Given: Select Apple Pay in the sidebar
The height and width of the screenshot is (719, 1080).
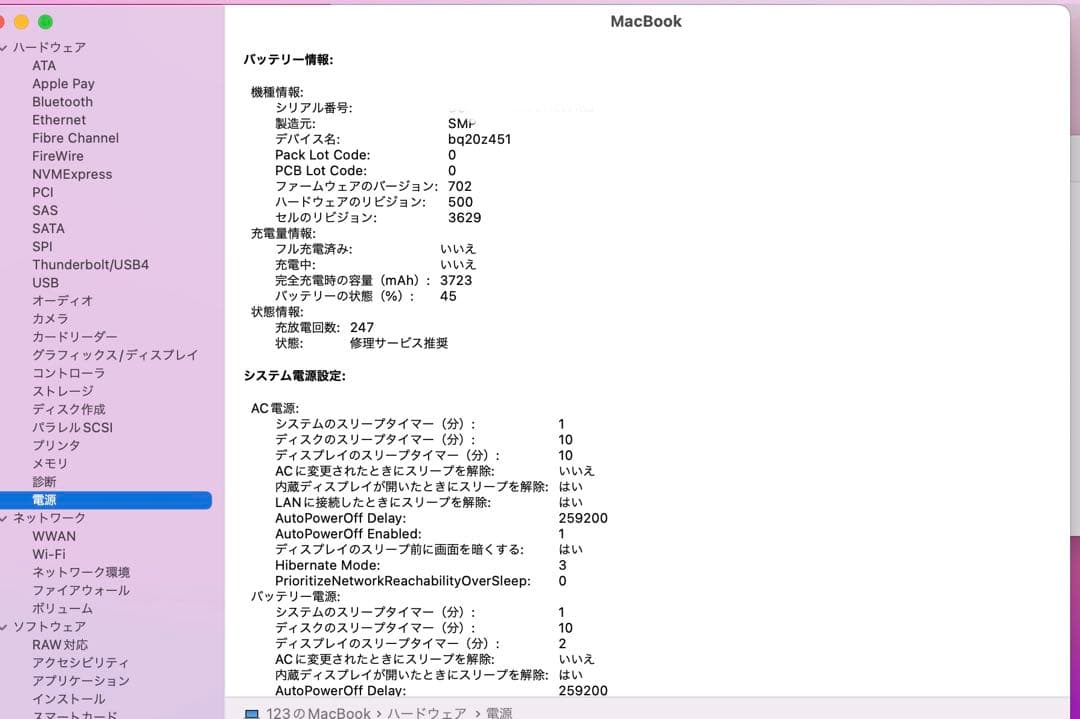Looking at the screenshot, I should point(63,84).
